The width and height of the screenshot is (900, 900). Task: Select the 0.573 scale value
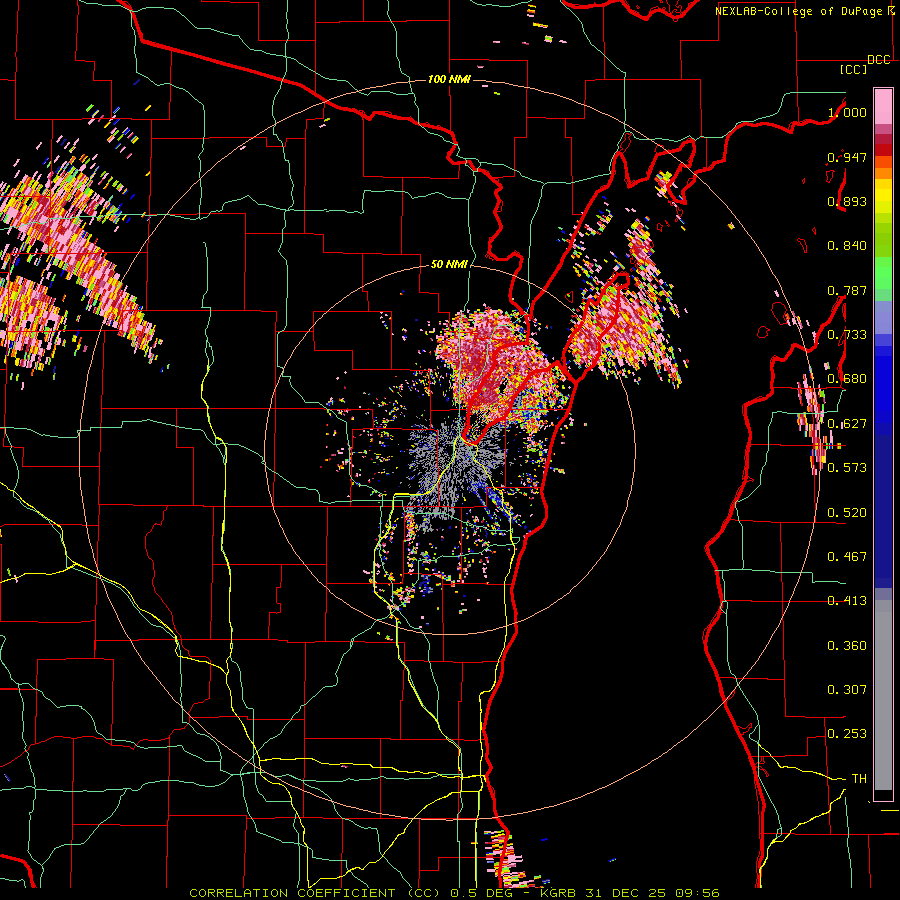847,468
